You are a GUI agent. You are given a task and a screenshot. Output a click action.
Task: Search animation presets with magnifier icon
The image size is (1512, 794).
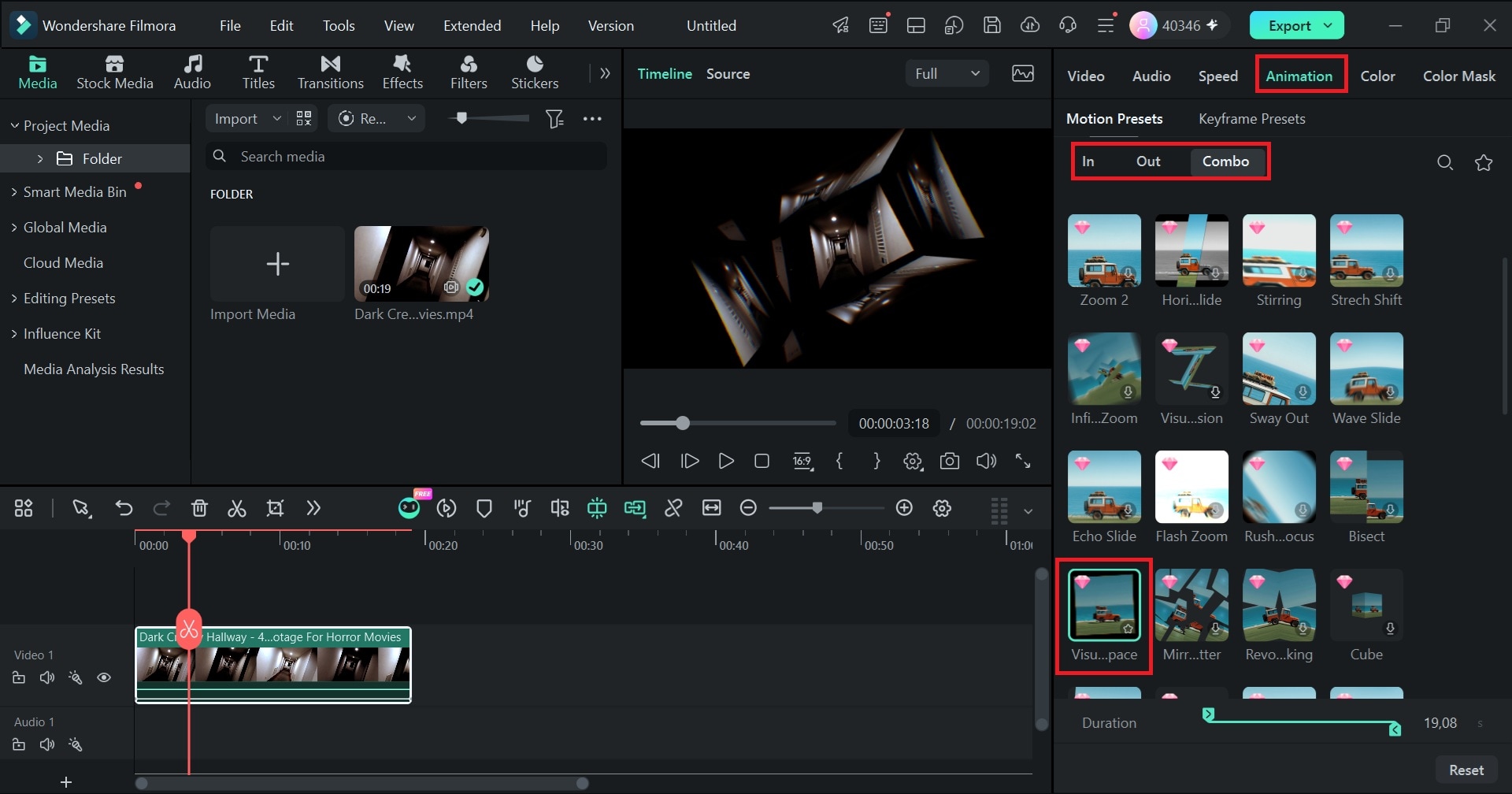[x=1445, y=162]
